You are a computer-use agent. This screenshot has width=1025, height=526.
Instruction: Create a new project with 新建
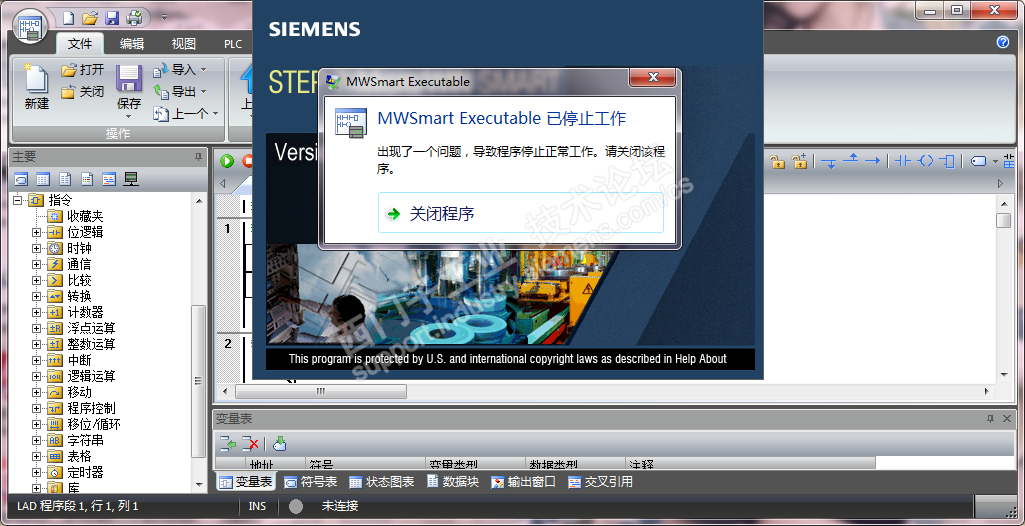pyautogui.click(x=37, y=86)
